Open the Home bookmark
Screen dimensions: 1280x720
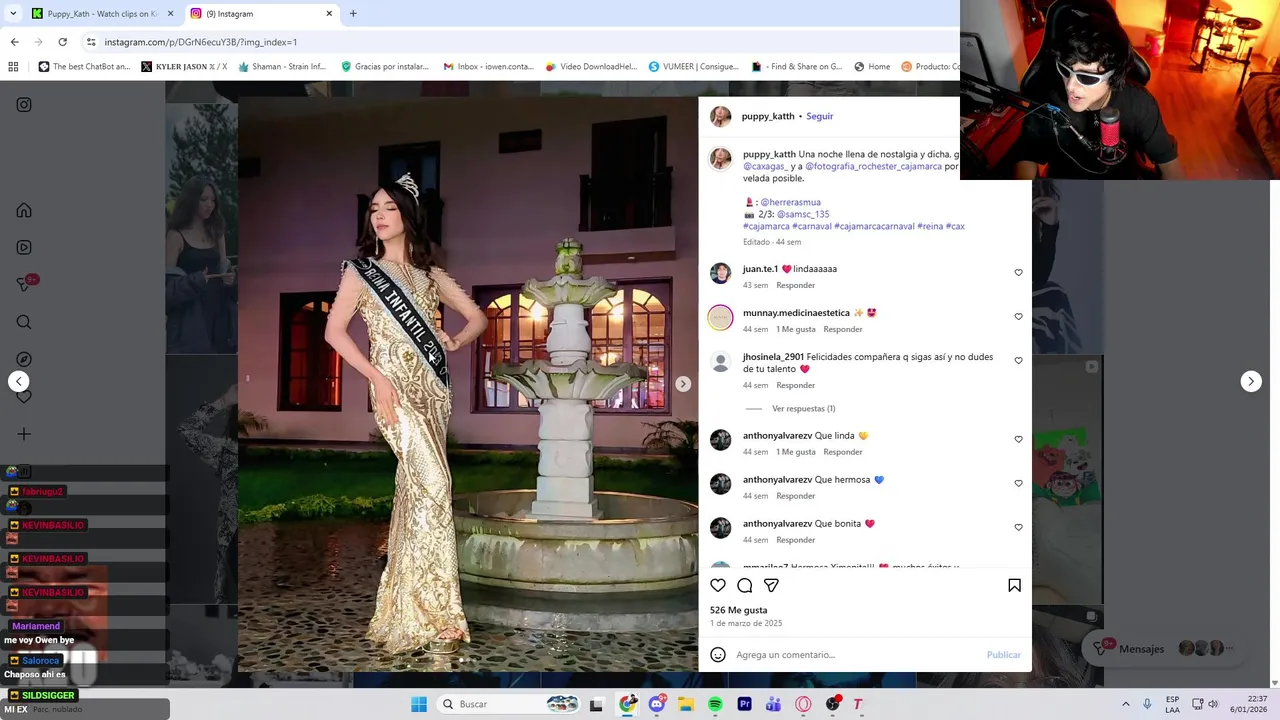tap(872, 67)
